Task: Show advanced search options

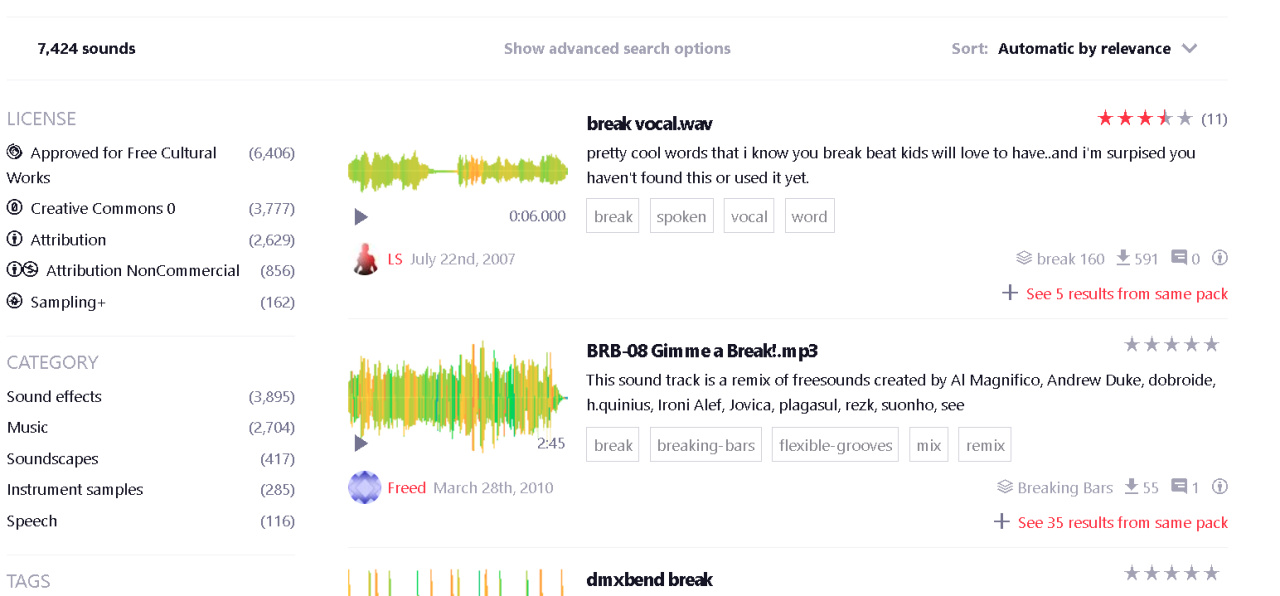Action: click(x=617, y=48)
